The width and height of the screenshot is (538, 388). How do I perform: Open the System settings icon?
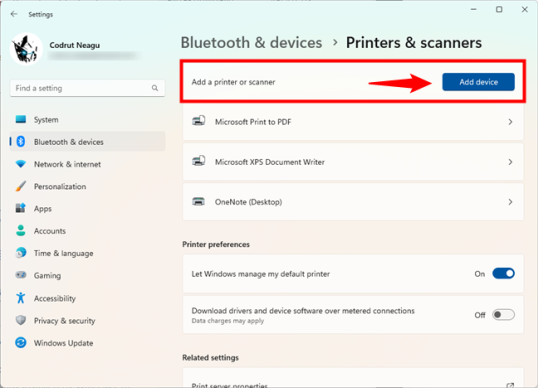[21, 119]
